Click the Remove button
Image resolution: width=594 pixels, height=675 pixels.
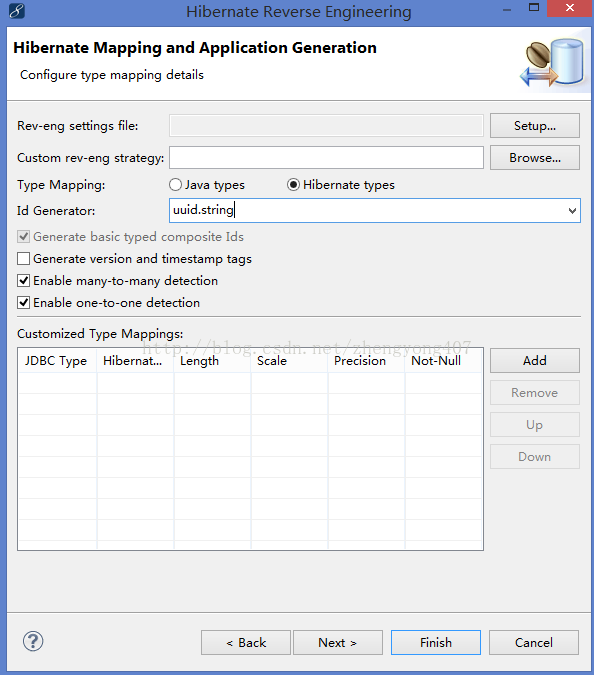(535, 393)
